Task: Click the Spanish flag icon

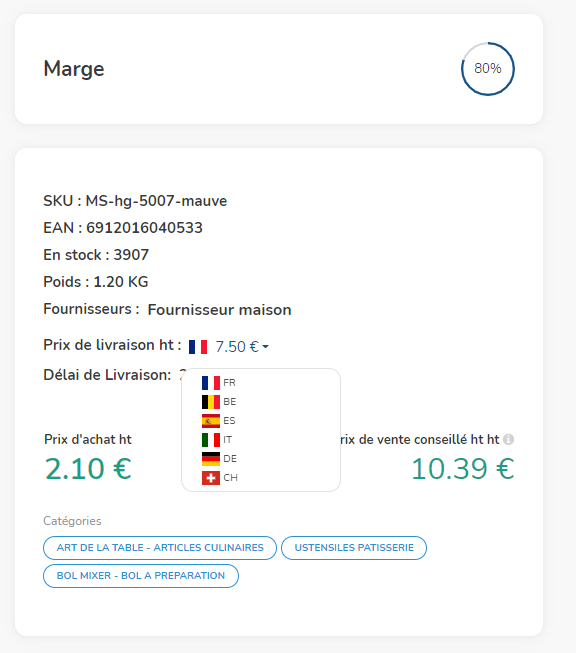Action: coord(211,421)
